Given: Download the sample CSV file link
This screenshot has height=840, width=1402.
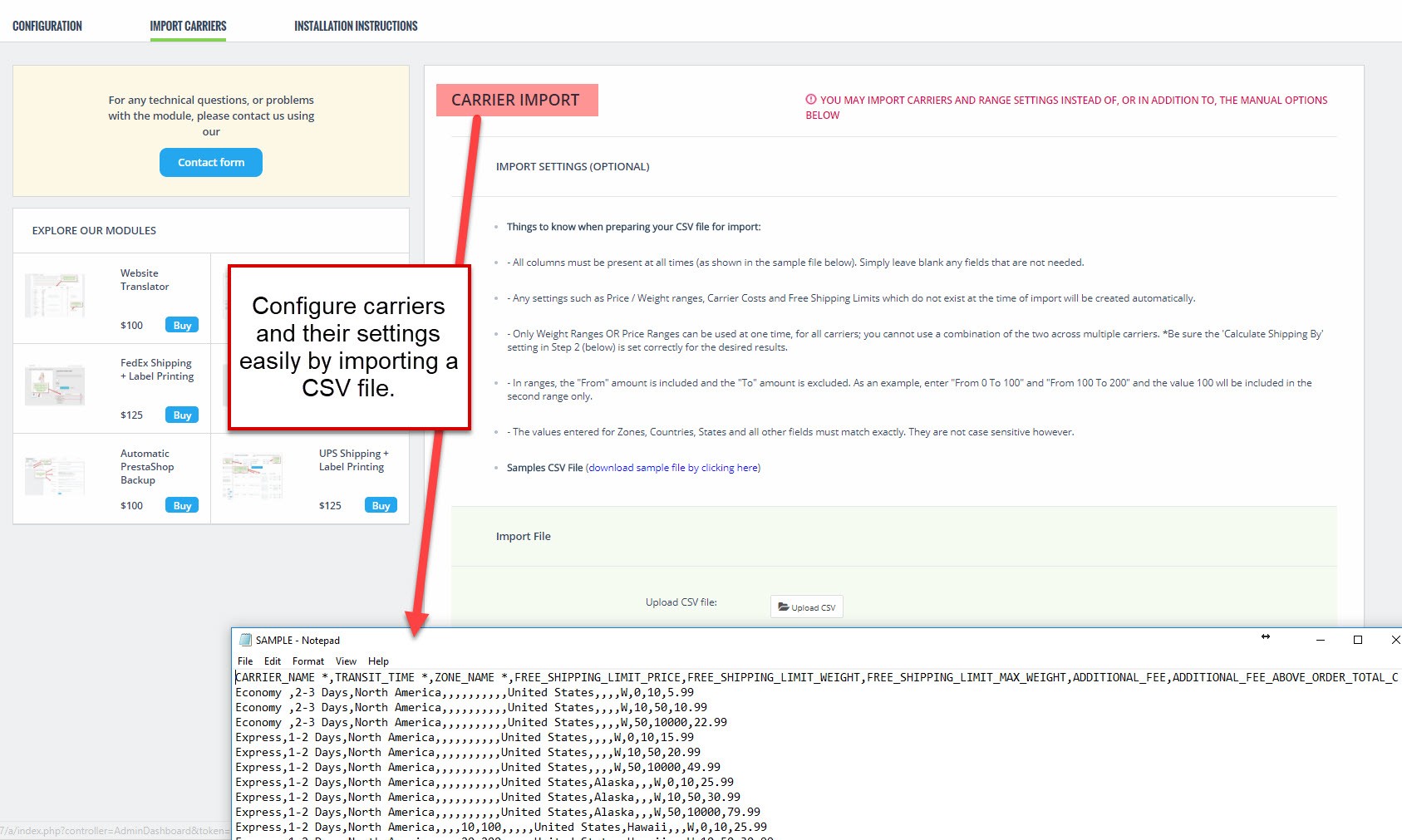Looking at the screenshot, I should click(673, 468).
